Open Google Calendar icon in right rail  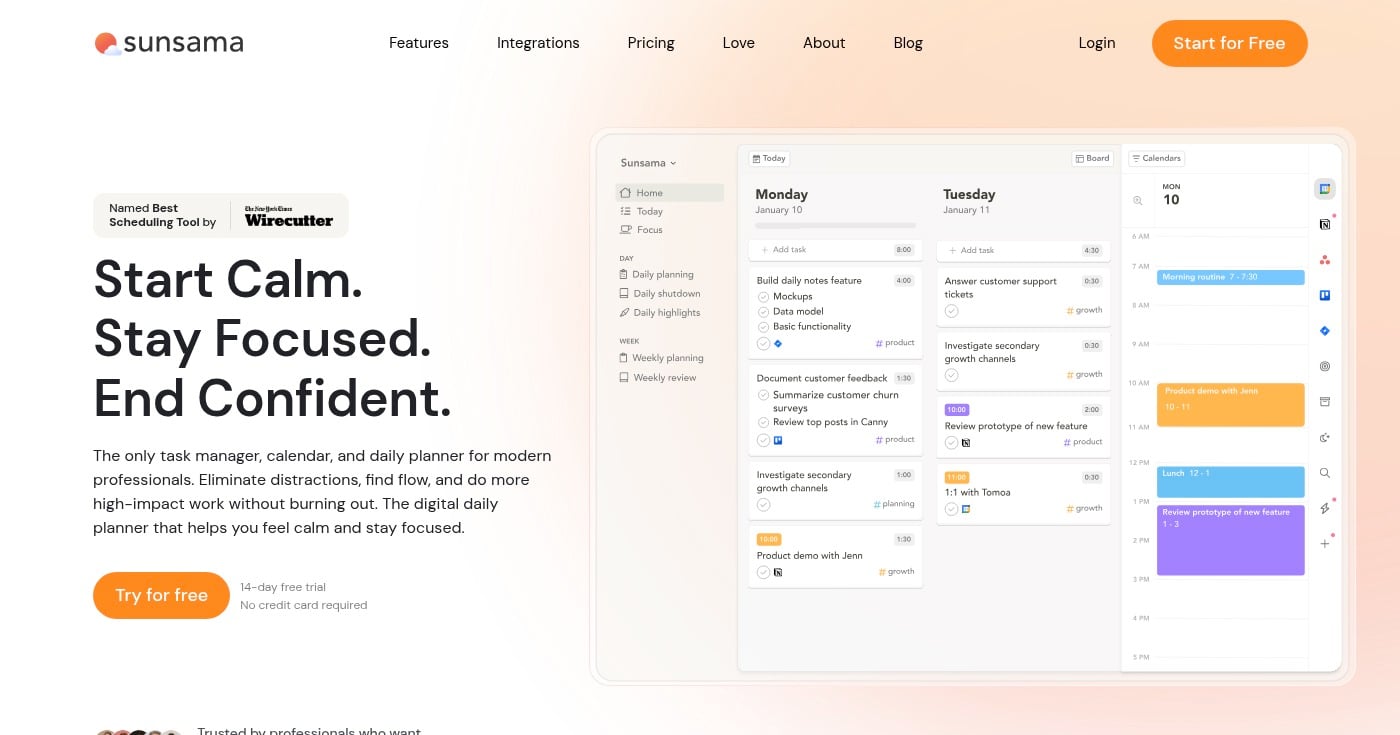(1324, 189)
